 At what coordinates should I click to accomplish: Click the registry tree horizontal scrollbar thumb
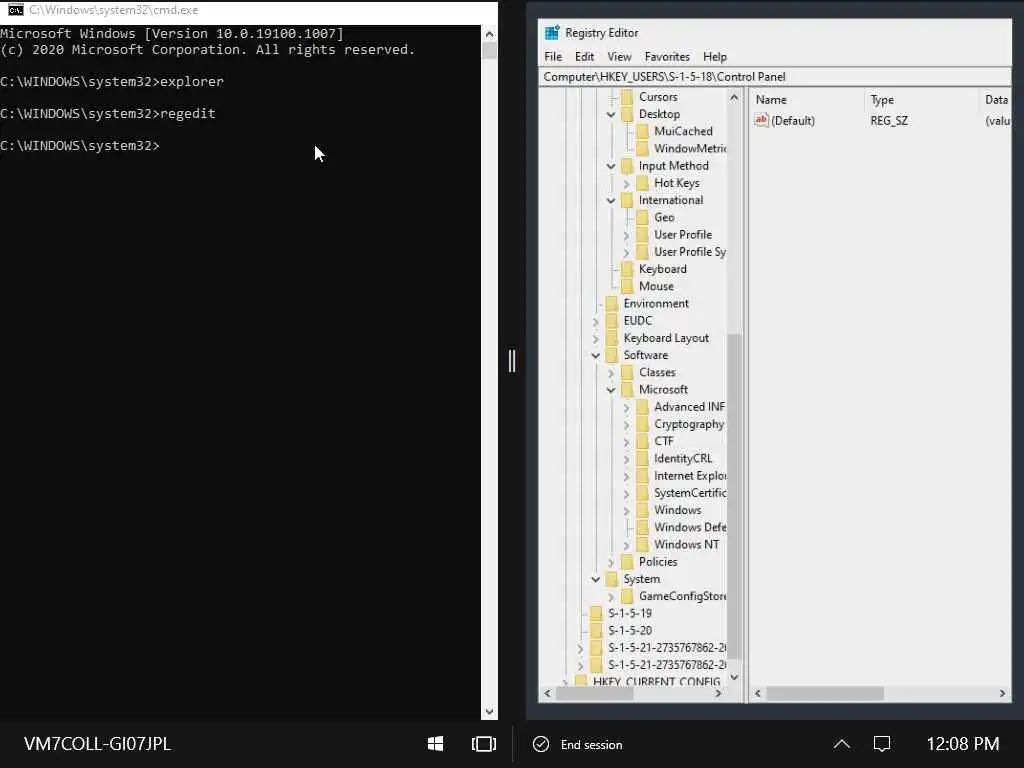pyautogui.click(x=594, y=694)
